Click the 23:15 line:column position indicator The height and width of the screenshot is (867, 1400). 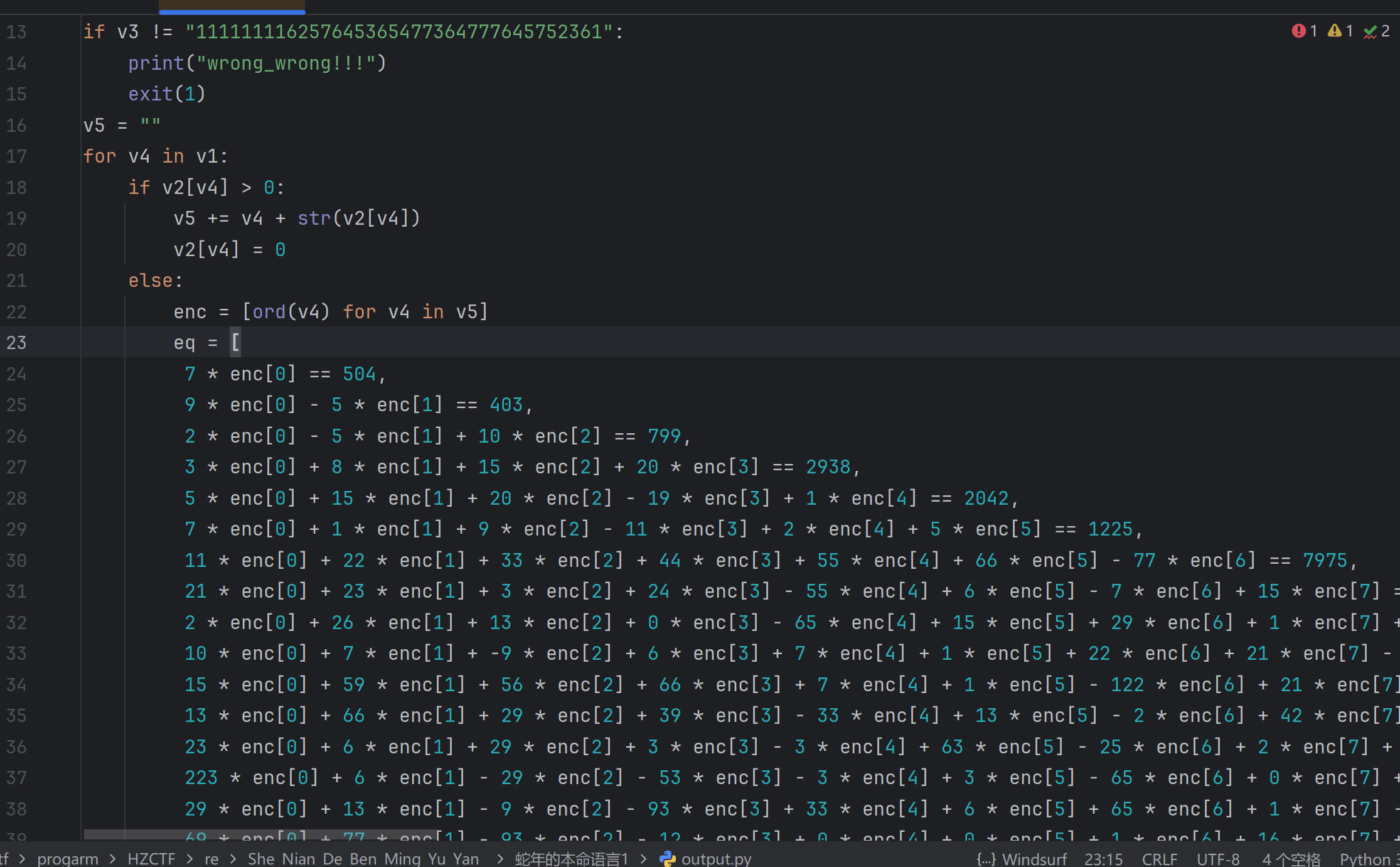pos(1103,858)
